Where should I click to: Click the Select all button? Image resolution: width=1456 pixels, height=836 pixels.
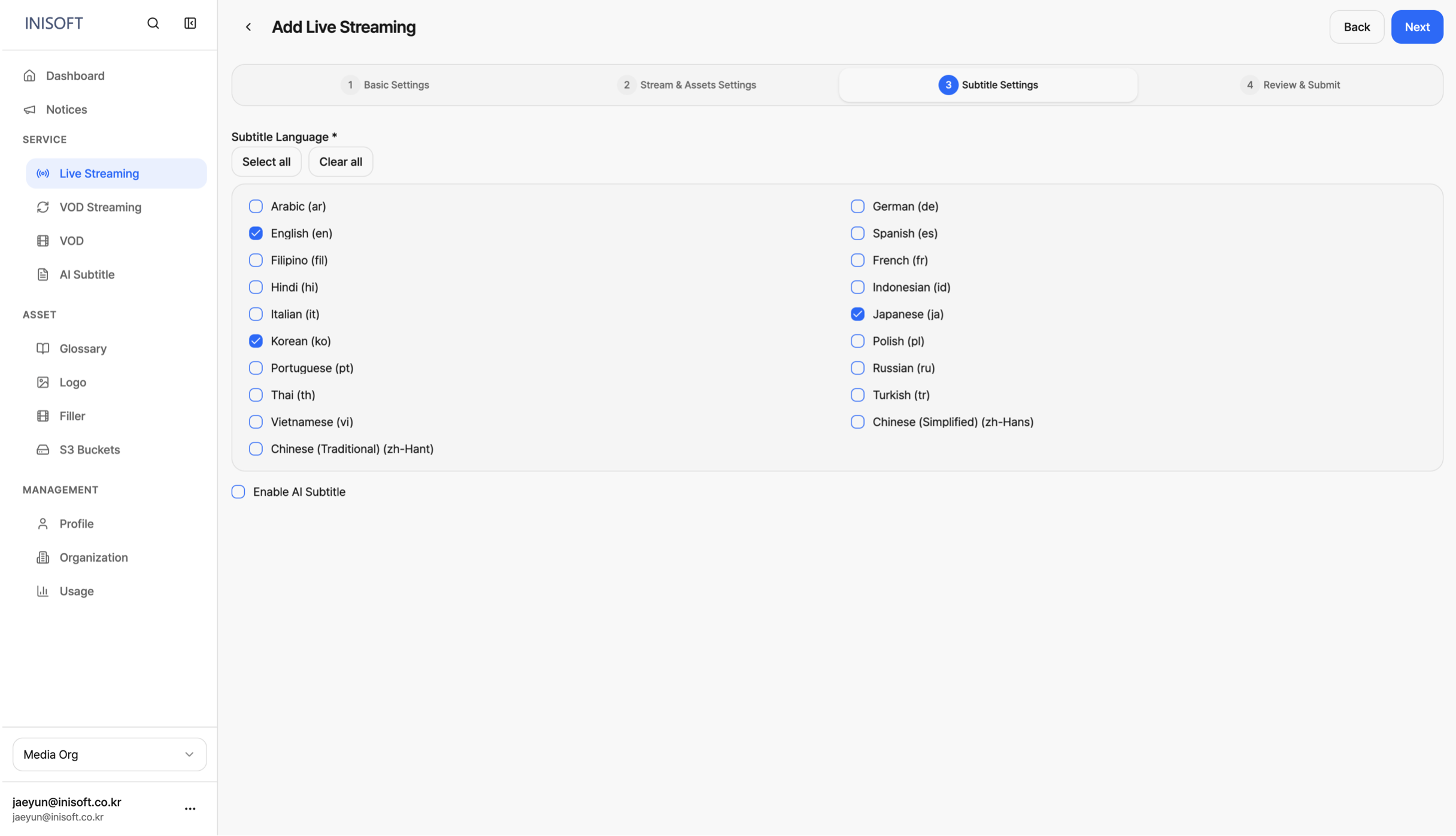click(x=266, y=162)
